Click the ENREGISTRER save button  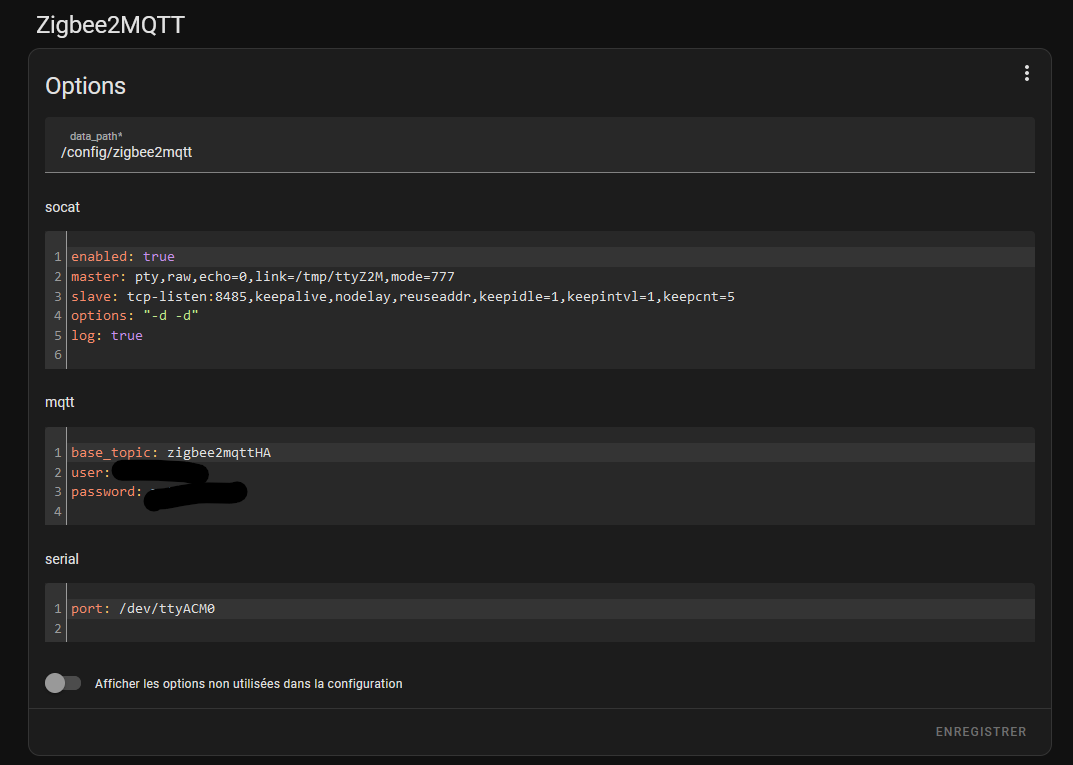click(980, 732)
